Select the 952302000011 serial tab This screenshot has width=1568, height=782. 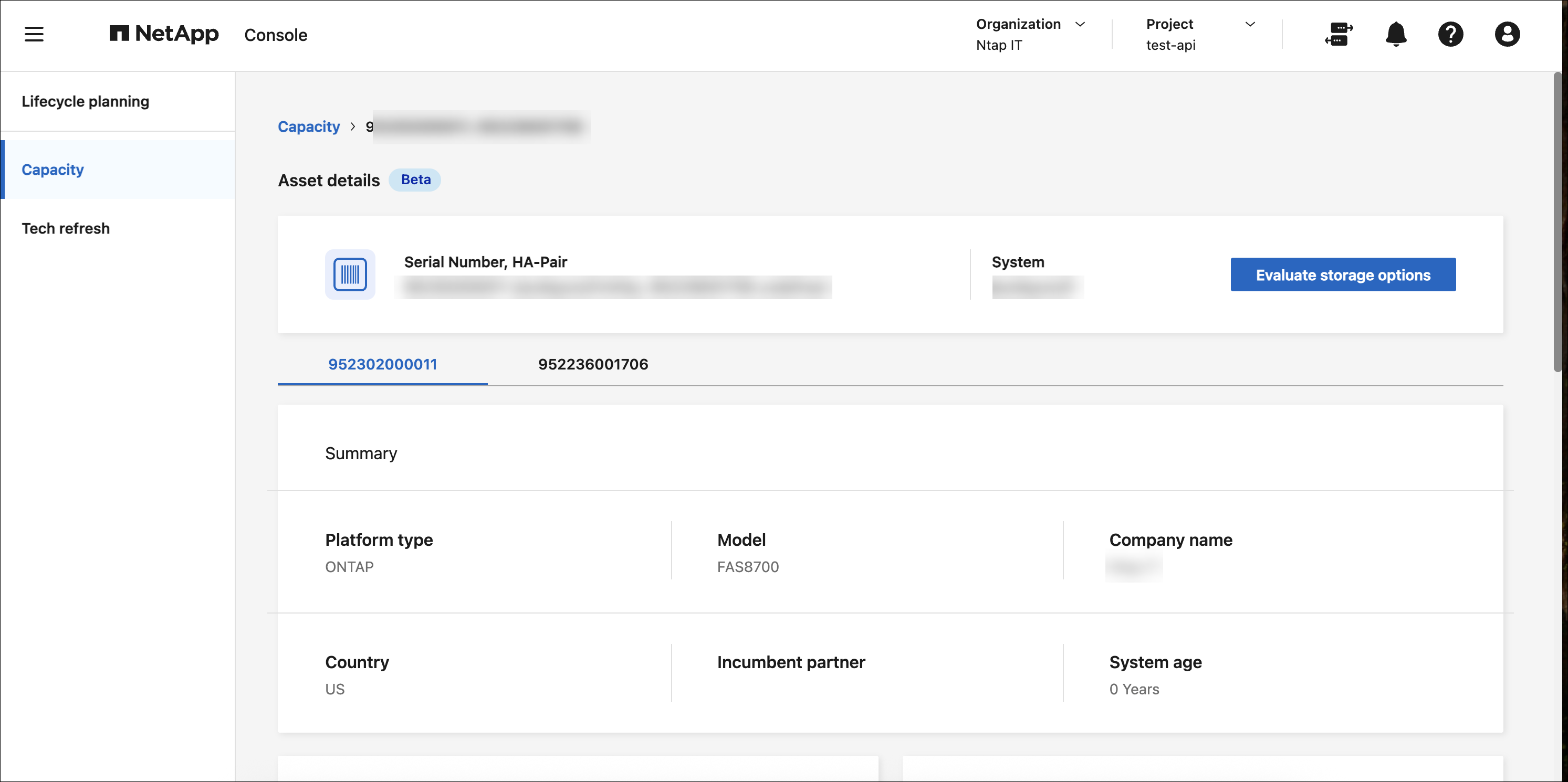(x=382, y=364)
